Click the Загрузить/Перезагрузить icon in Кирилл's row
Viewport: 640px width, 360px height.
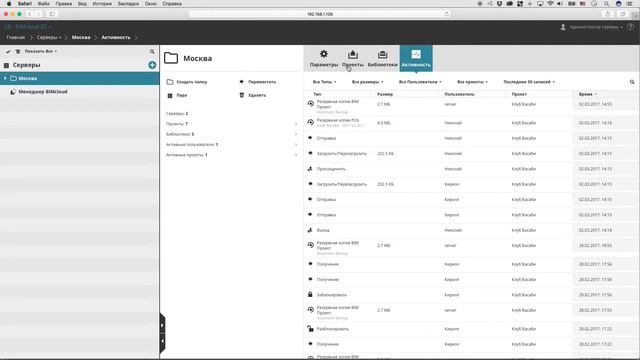pyautogui.click(x=310, y=184)
